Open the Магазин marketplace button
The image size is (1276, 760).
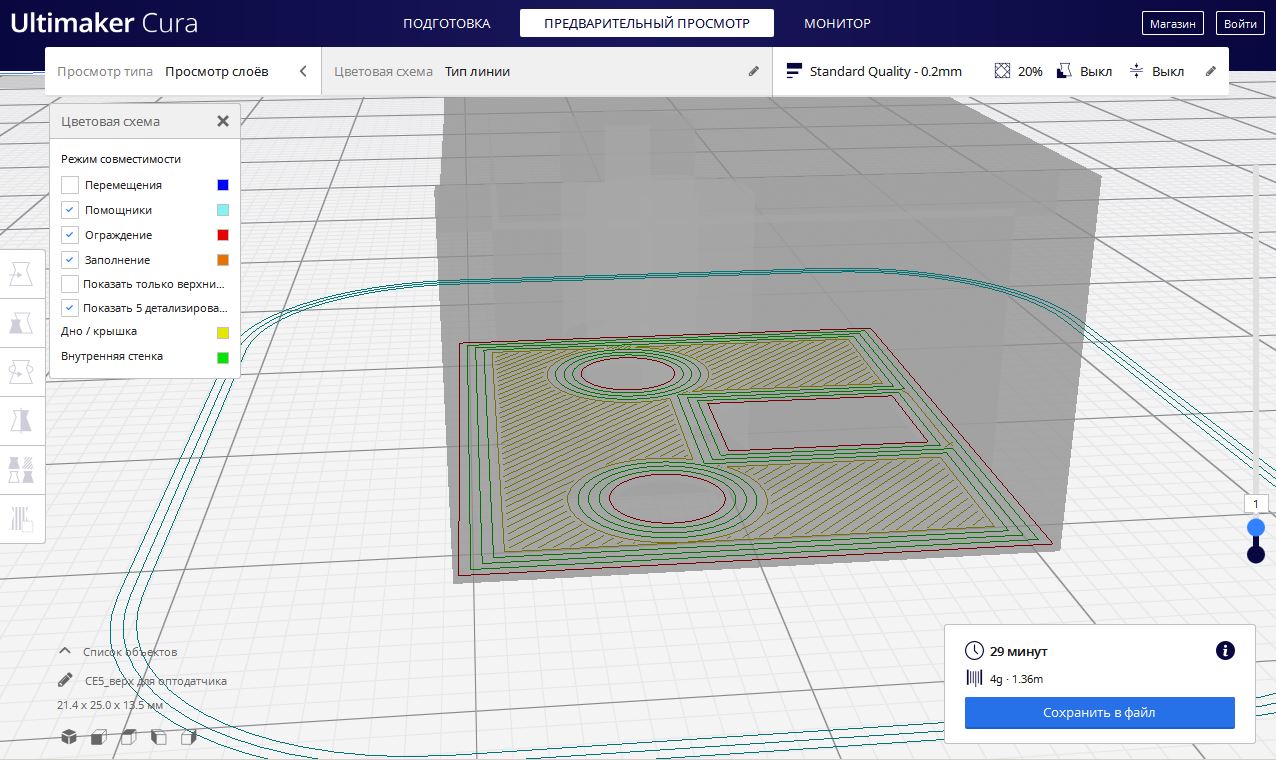pos(1172,23)
